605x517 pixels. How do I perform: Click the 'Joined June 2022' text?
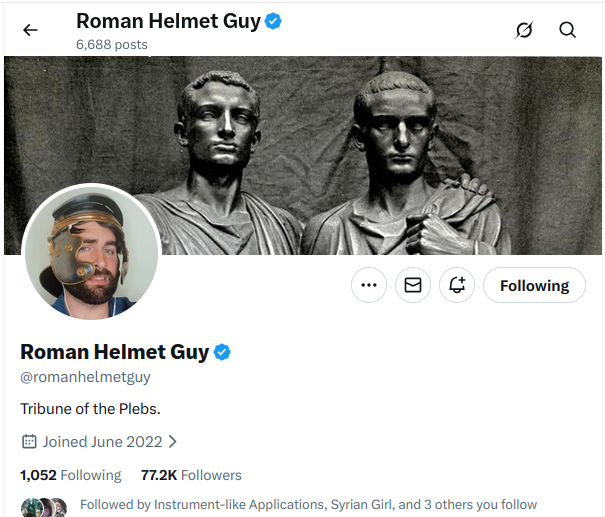pyautogui.click(x=102, y=441)
